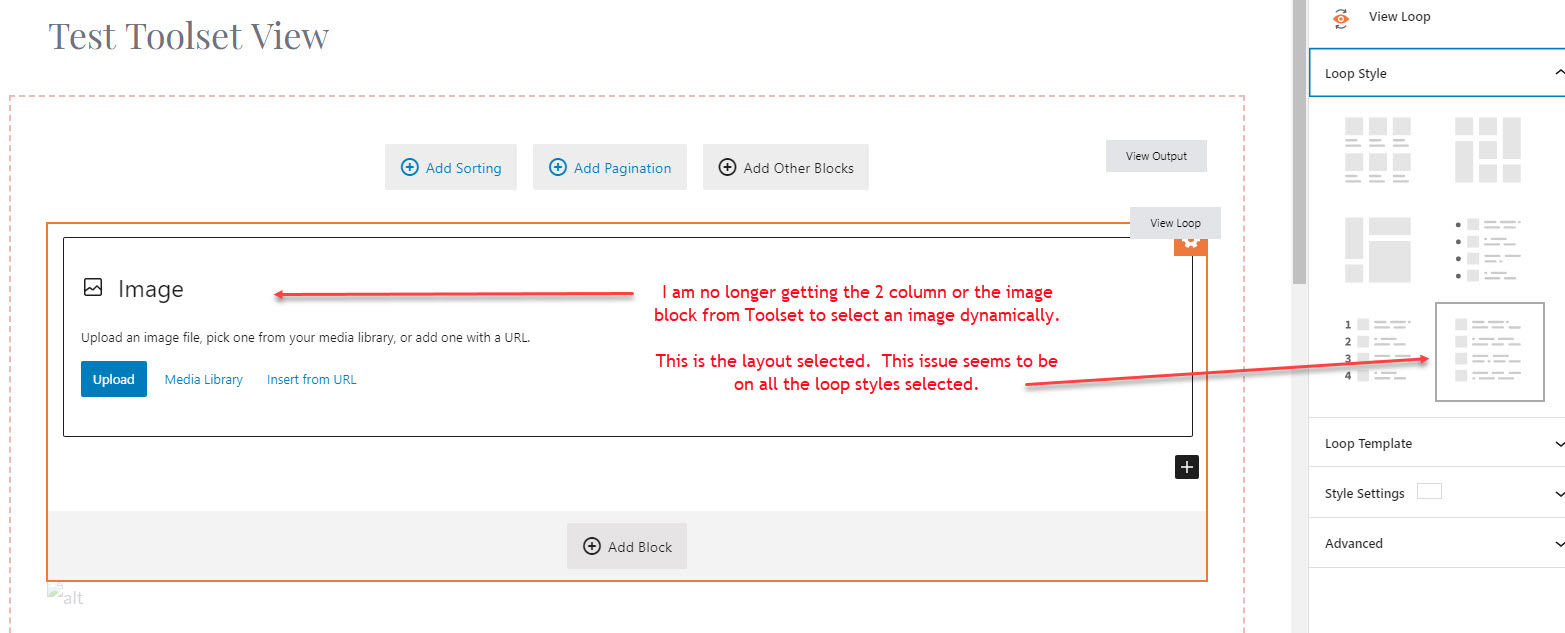Select the masonry grid loop style

coord(1488,150)
